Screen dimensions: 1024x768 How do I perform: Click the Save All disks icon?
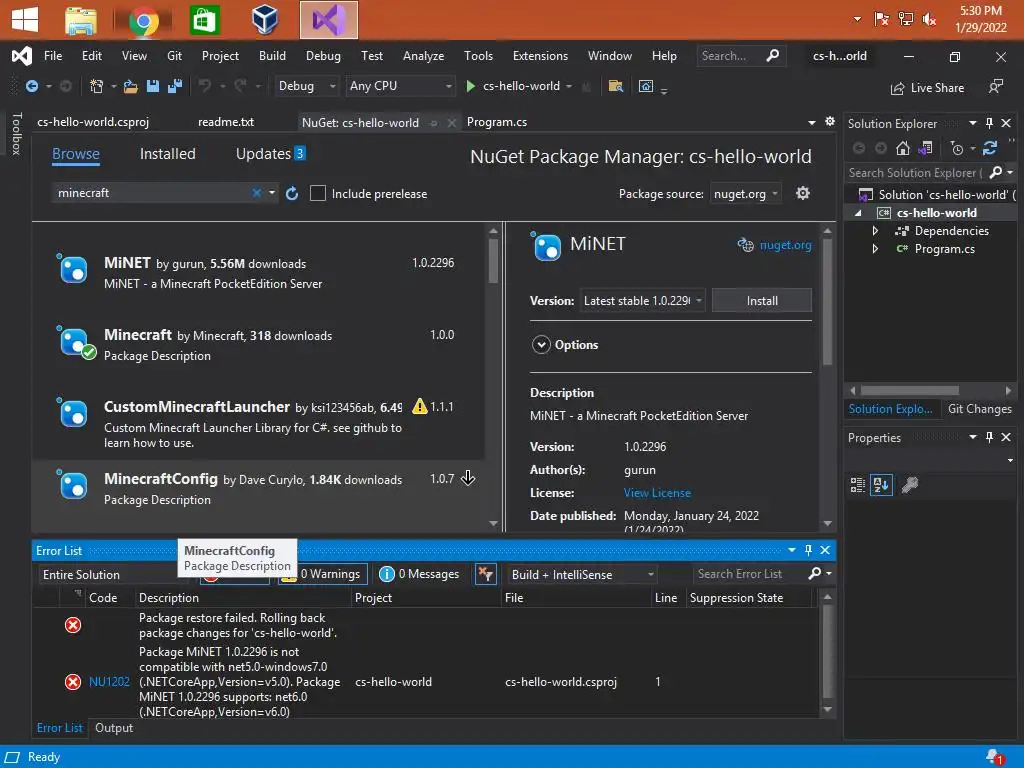point(175,86)
